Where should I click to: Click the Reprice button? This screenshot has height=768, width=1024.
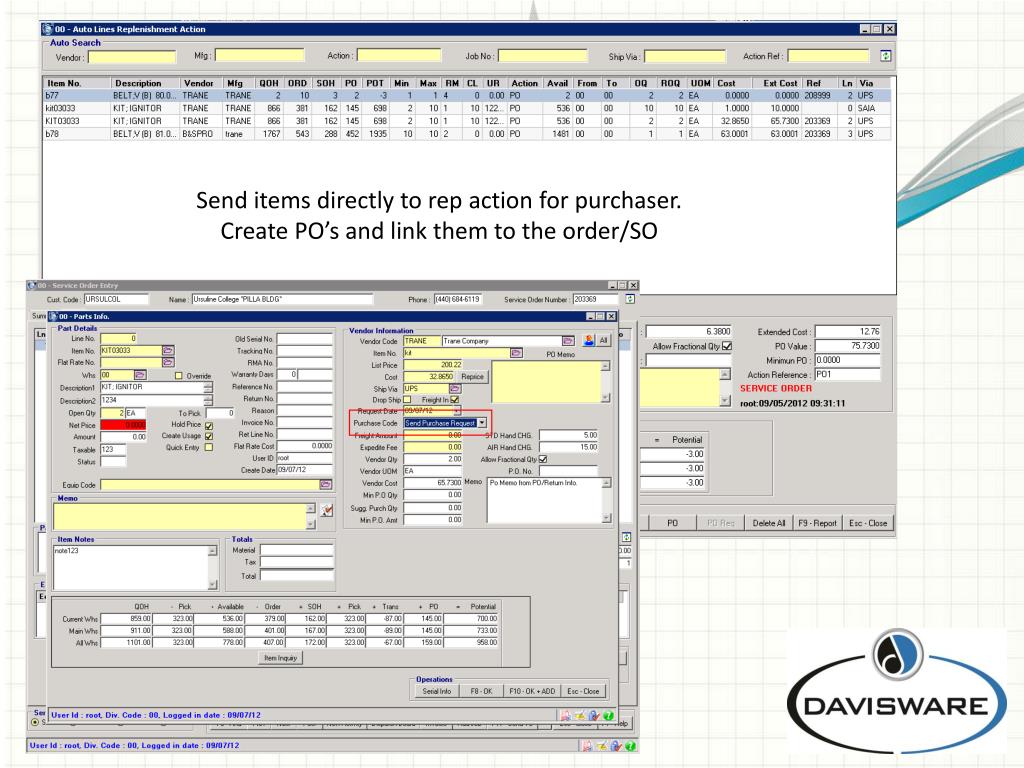[x=472, y=377]
